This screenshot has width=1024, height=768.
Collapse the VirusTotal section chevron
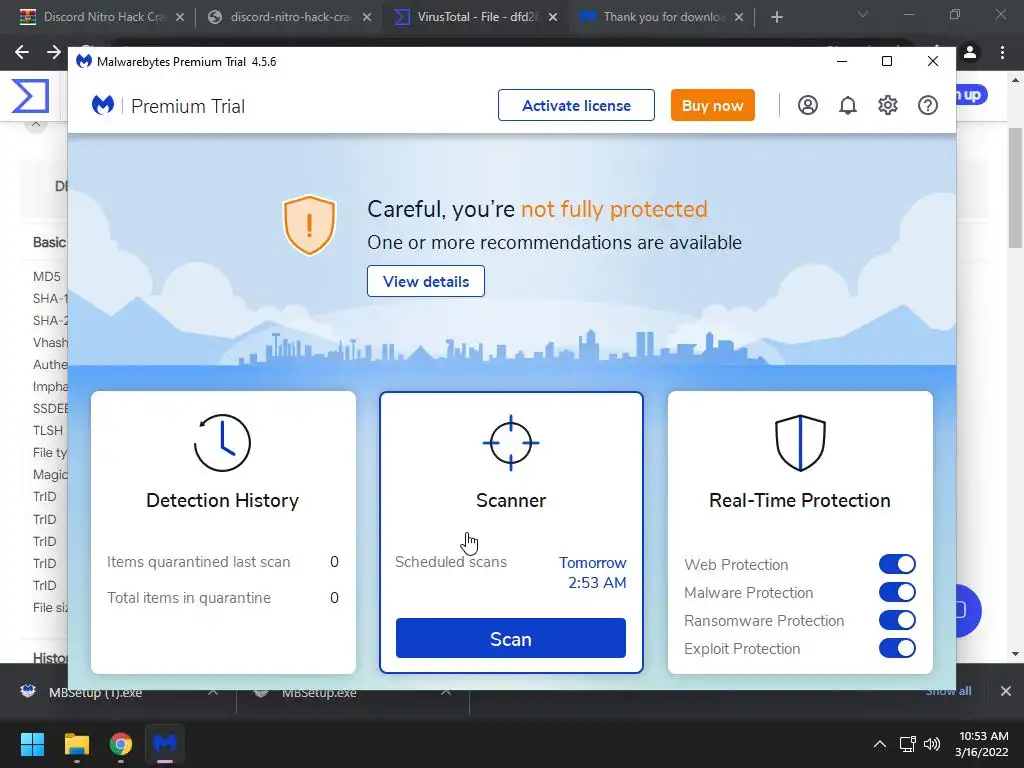36,124
